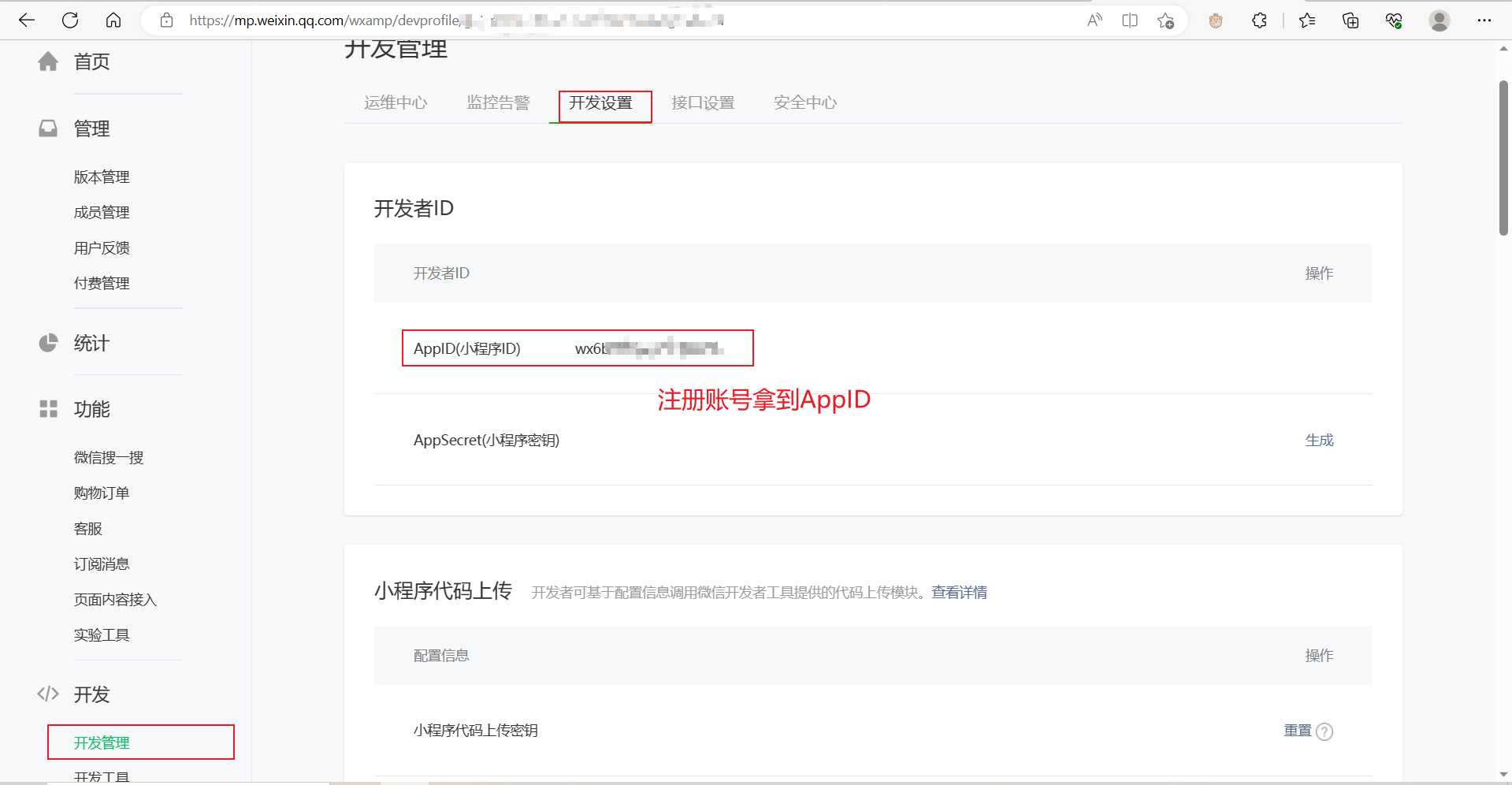
Task: Open 页面内容接入 in the sidebar
Action: pos(115,599)
